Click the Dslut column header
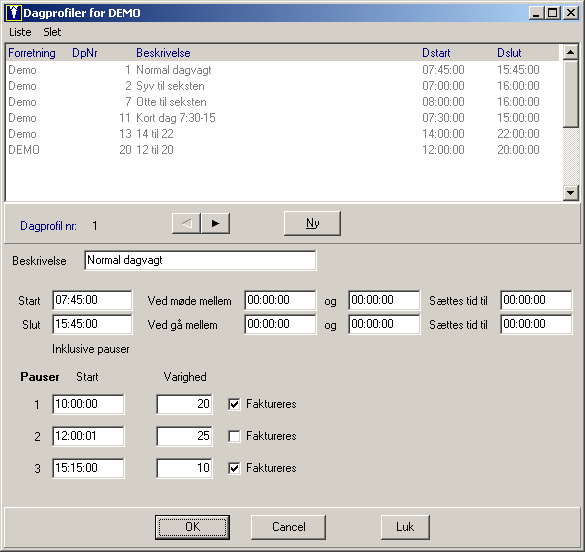This screenshot has height=552, width=585. (509, 53)
